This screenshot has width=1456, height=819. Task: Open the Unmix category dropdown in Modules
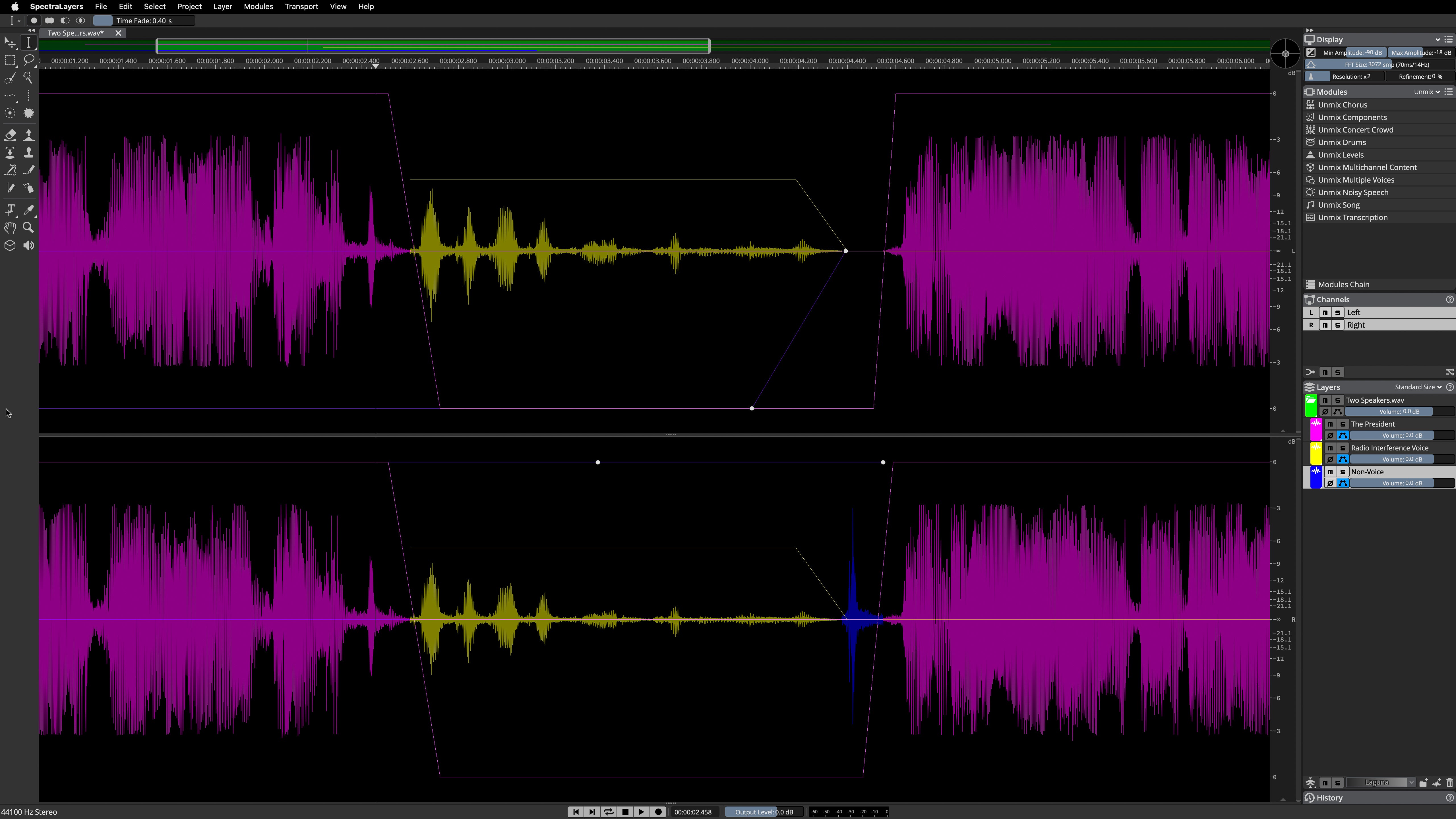click(x=1427, y=92)
